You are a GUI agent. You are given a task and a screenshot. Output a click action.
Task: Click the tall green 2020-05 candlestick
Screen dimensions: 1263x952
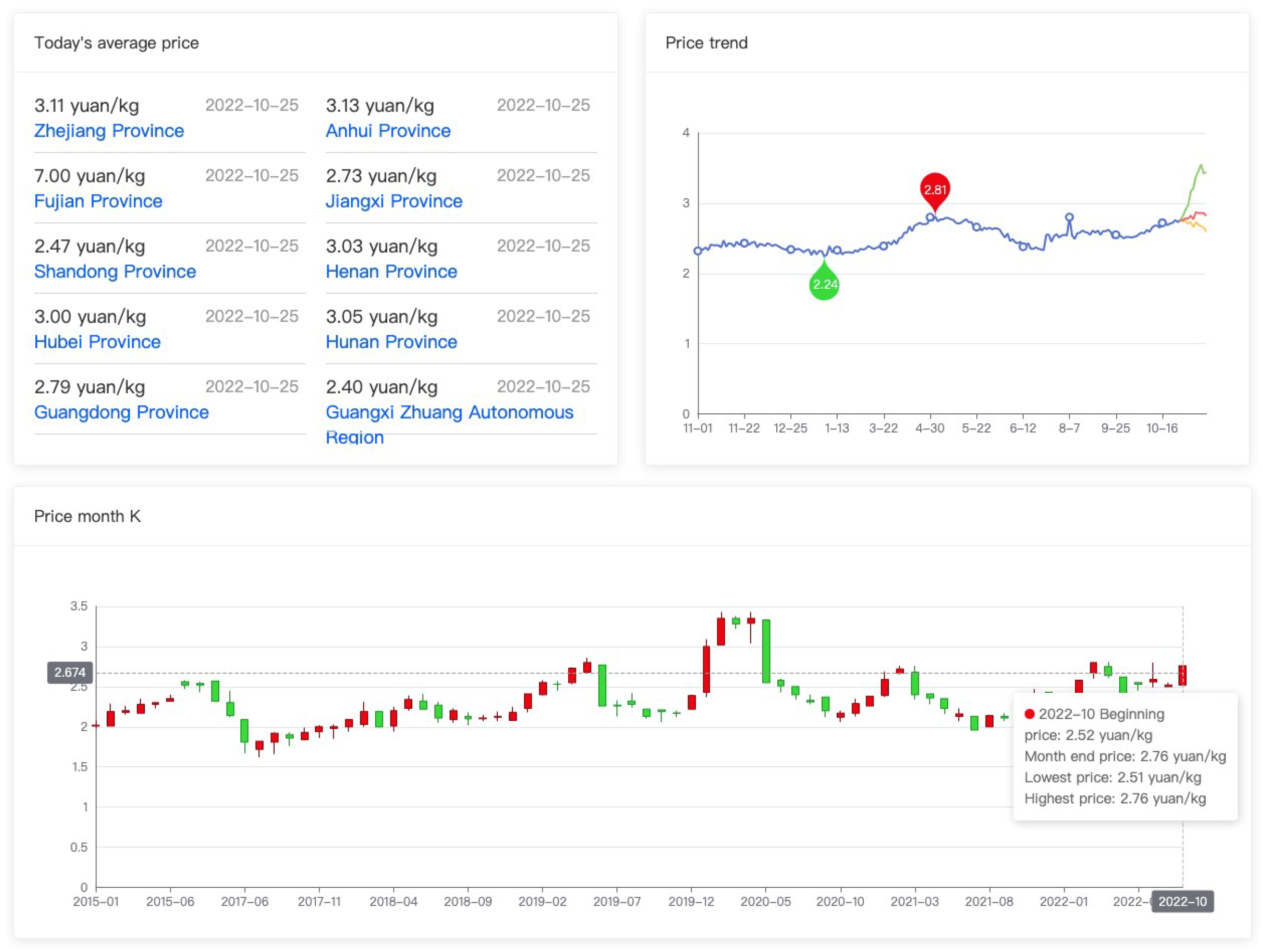(x=766, y=651)
